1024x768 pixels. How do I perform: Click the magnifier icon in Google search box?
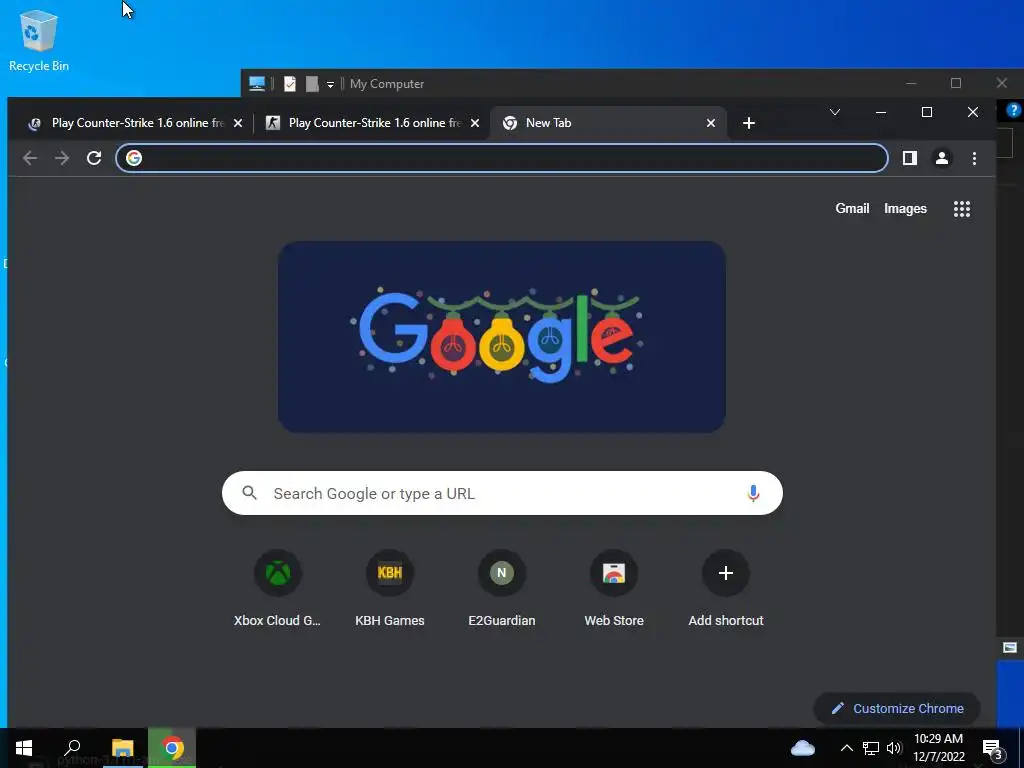click(x=249, y=493)
